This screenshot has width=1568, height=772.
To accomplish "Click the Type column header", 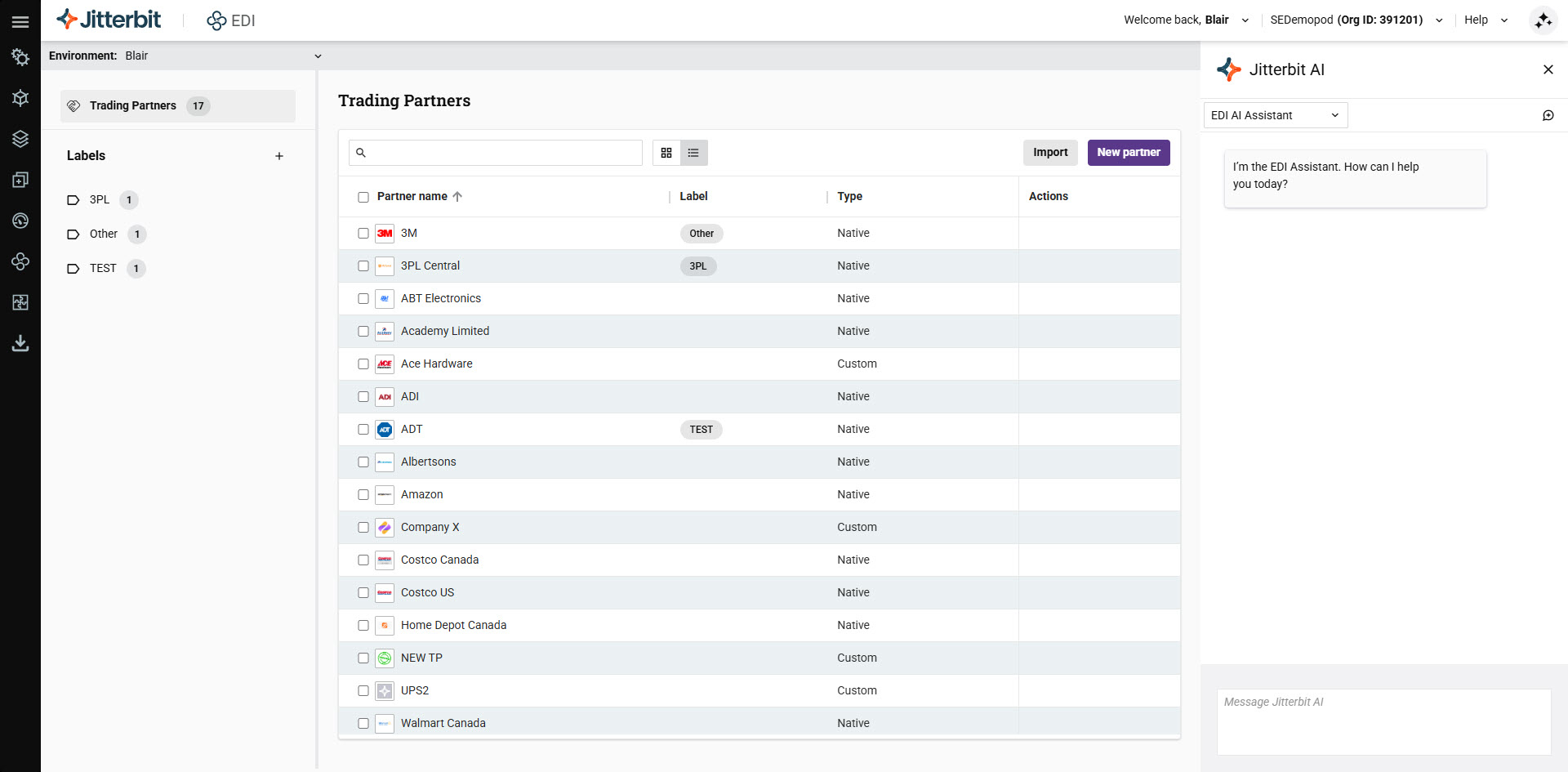I will [849, 197].
